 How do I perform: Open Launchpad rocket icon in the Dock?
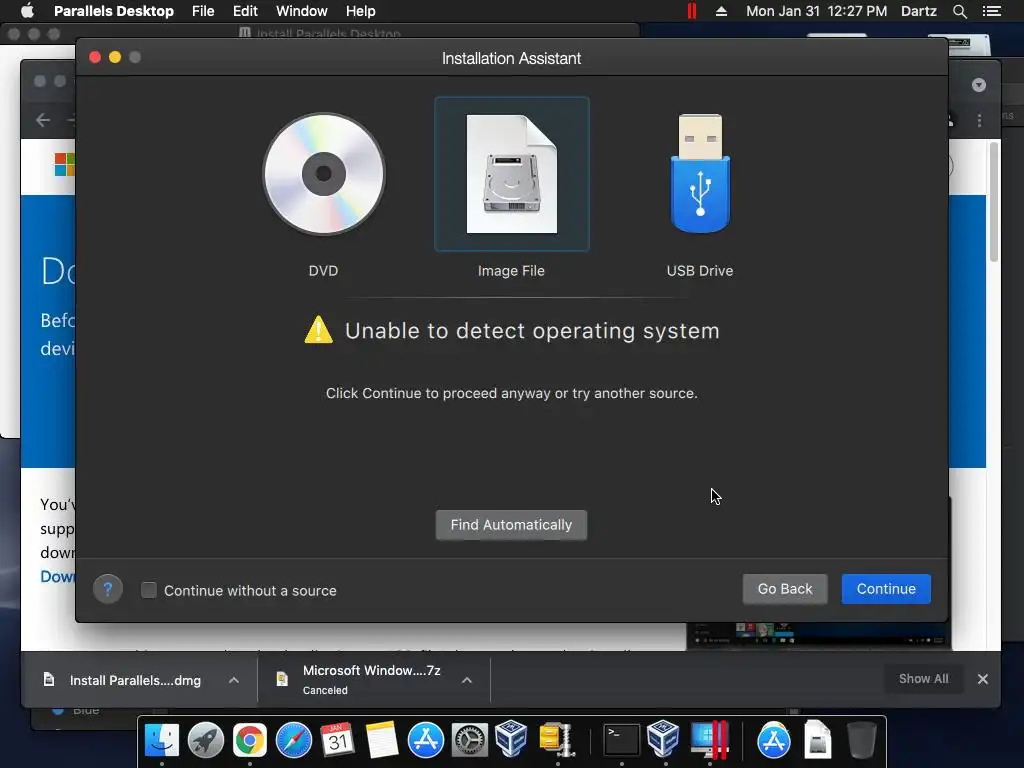(206, 740)
